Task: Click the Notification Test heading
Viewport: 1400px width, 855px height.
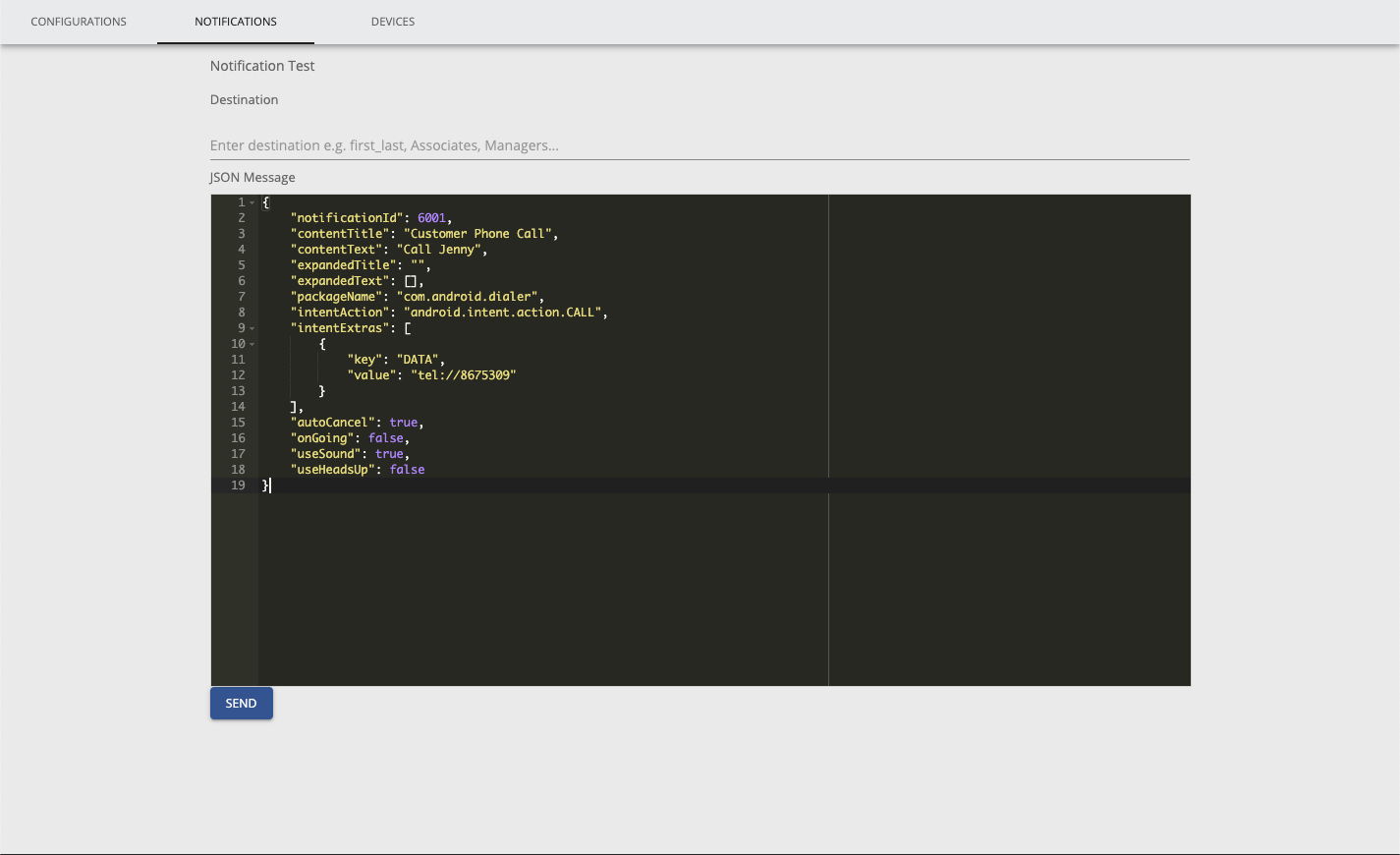Action: (262, 66)
